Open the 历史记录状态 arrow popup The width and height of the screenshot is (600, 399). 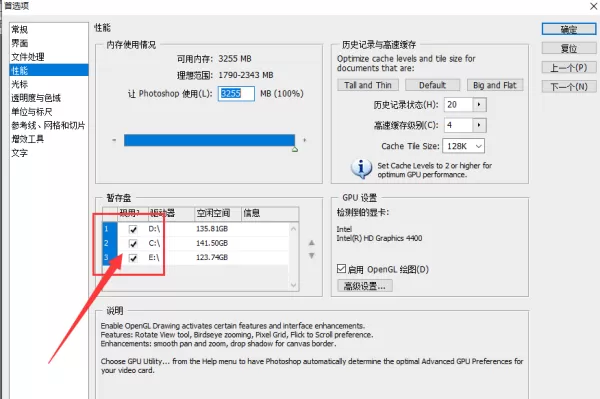(479, 104)
